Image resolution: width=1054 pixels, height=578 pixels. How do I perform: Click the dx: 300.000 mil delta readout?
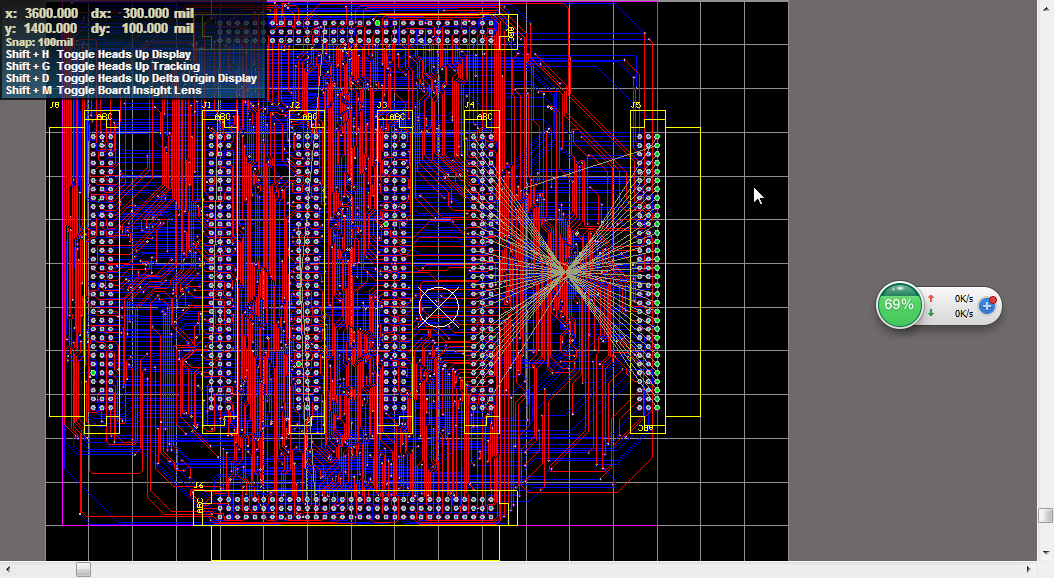[143, 13]
